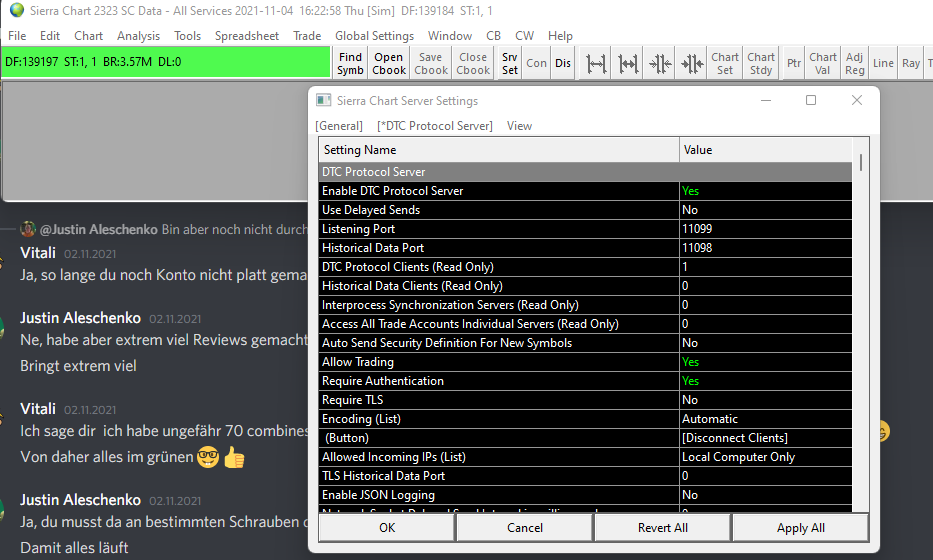Click the Setting Name column header
This screenshot has height=560, width=933.
click(499, 150)
